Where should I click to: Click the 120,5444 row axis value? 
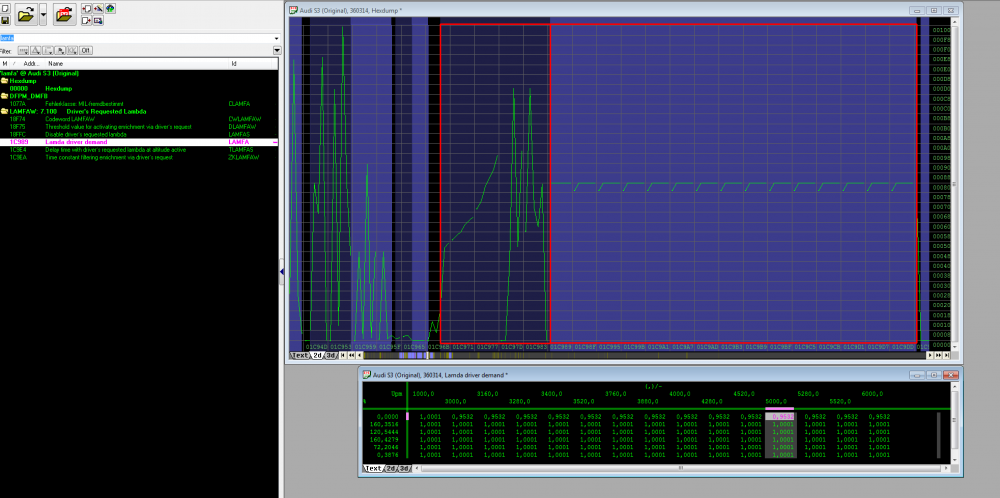384,432
